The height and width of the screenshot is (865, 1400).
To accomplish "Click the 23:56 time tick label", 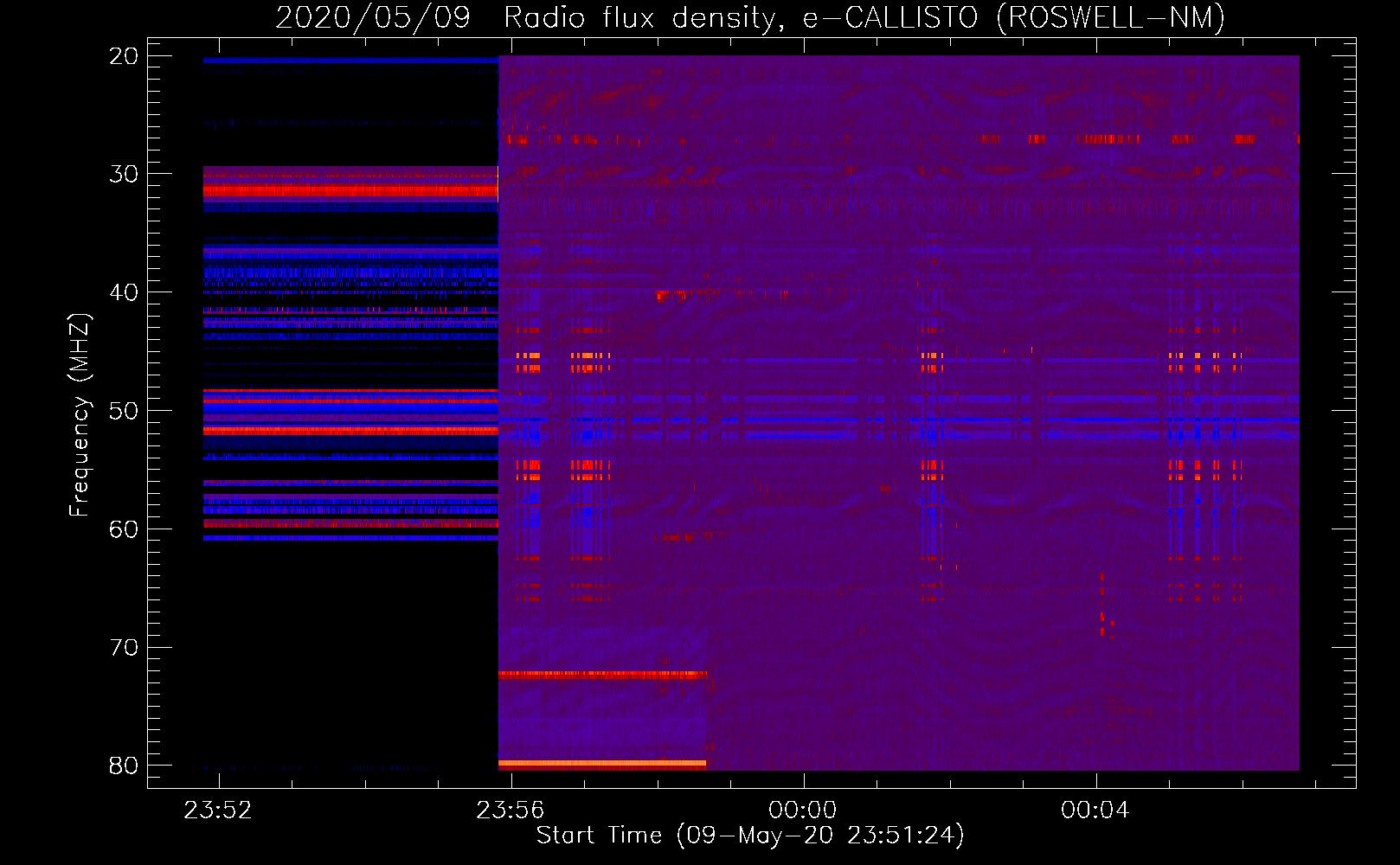I will pos(511,810).
